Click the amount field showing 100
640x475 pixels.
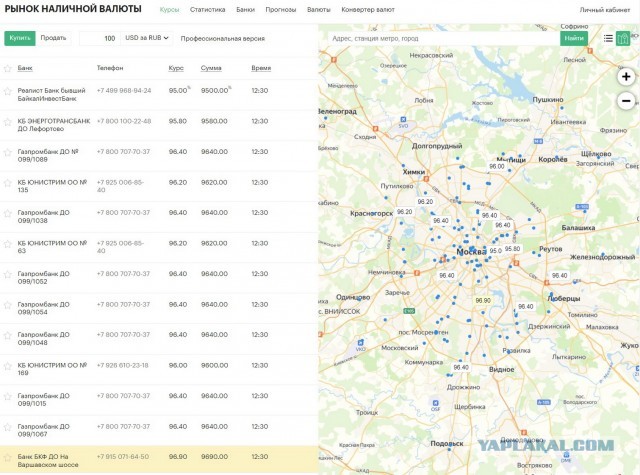[100, 38]
